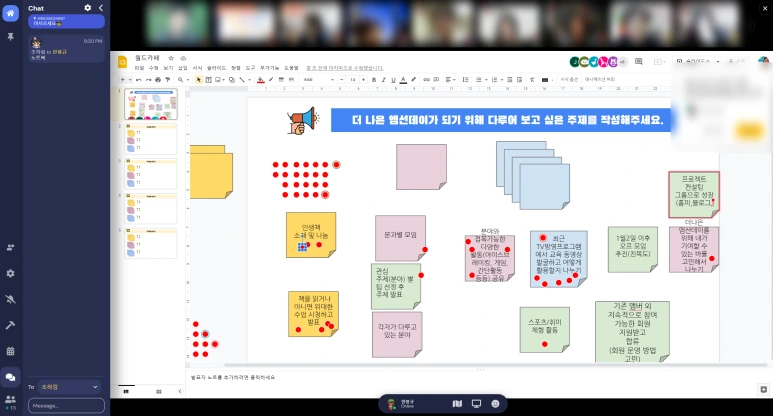Screen dimensions: 773x416
Task: Select slide 2 thumbnail in filmstrip
Action: 151,139
